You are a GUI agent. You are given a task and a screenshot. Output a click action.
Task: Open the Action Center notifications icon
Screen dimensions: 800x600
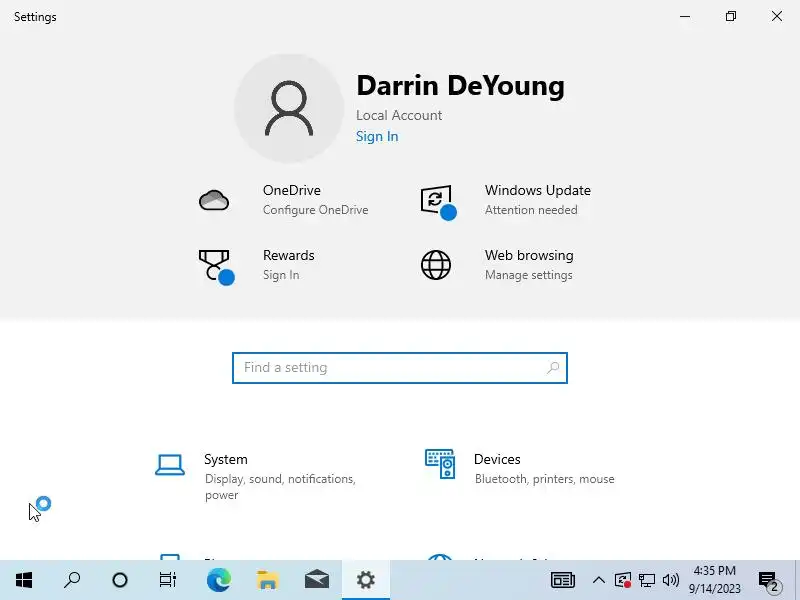[x=770, y=581]
